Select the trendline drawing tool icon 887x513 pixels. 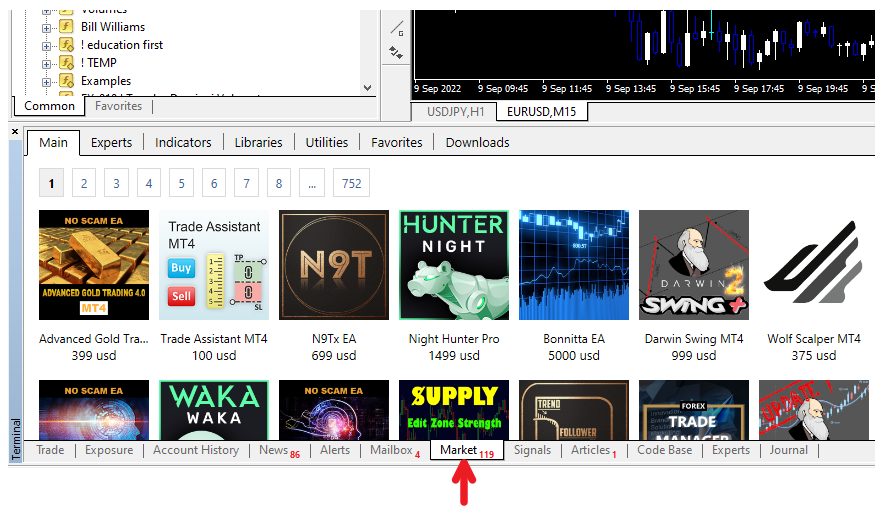tap(397, 28)
